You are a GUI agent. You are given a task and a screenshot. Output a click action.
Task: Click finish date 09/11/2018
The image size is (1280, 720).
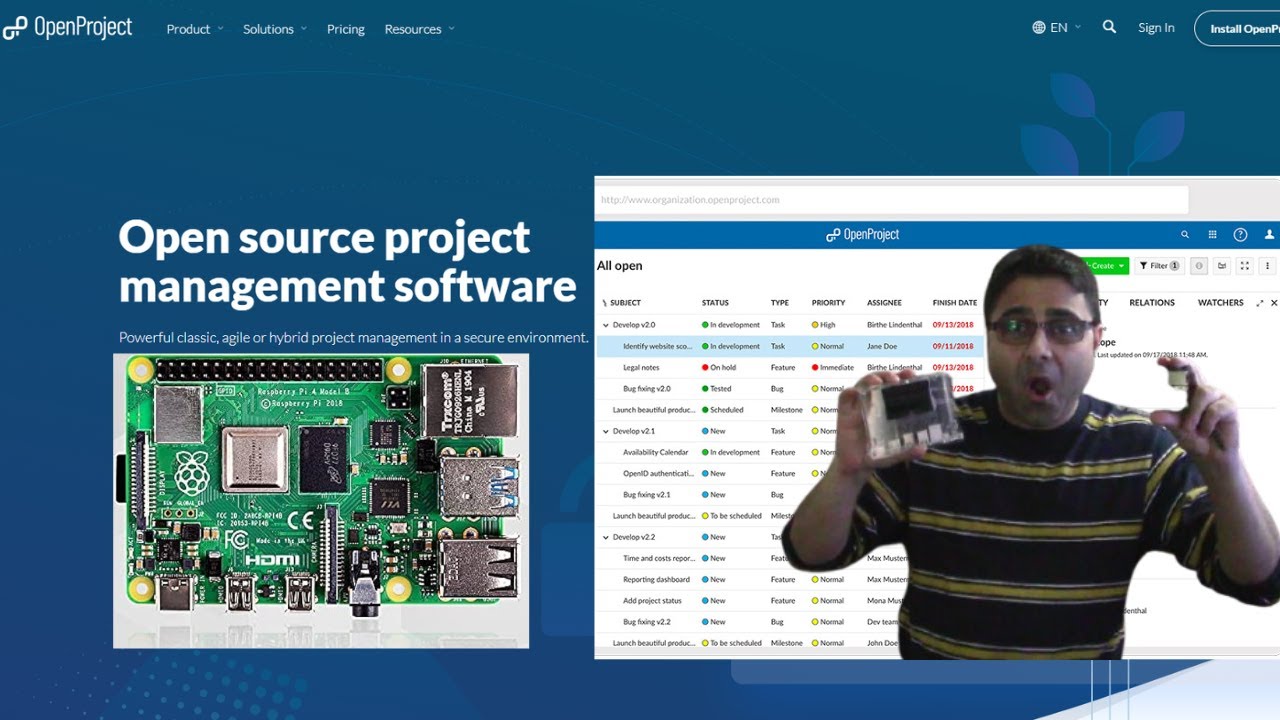pyautogui.click(x=953, y=346)
